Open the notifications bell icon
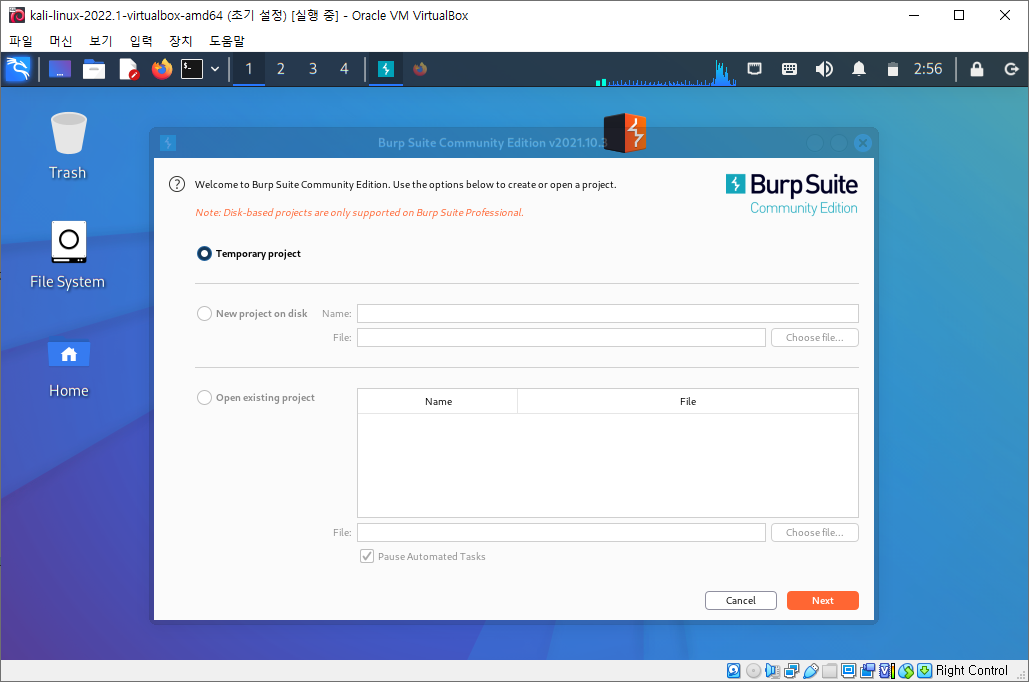This screenshot has width=1029, height=682. click(x=858, y=69)
